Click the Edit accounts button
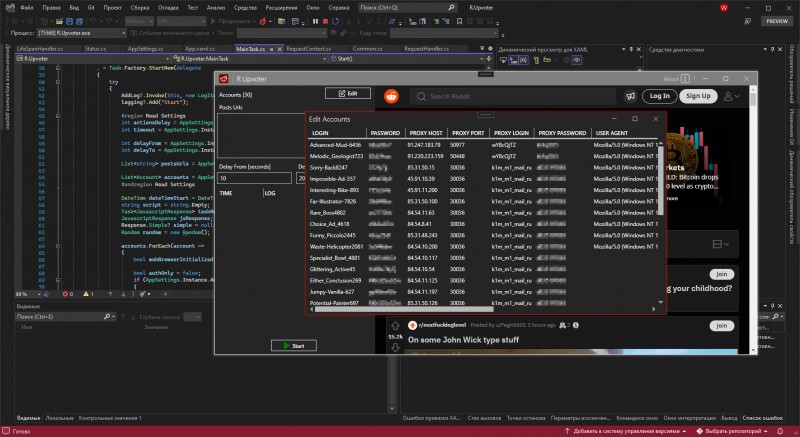This screenshot has width=800, height=437. (x=348, y=93)
